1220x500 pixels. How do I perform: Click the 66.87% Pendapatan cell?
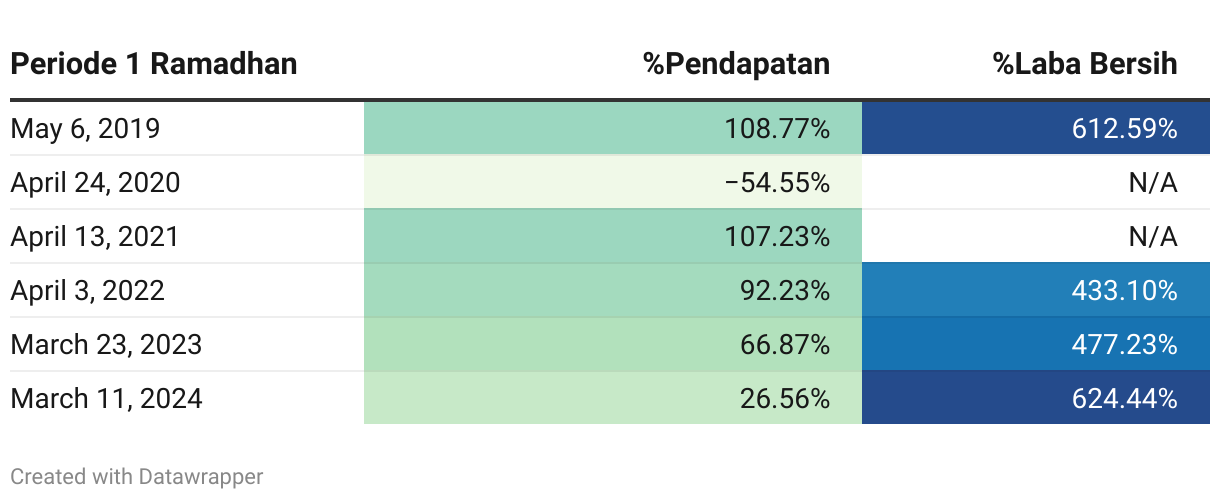612,344
